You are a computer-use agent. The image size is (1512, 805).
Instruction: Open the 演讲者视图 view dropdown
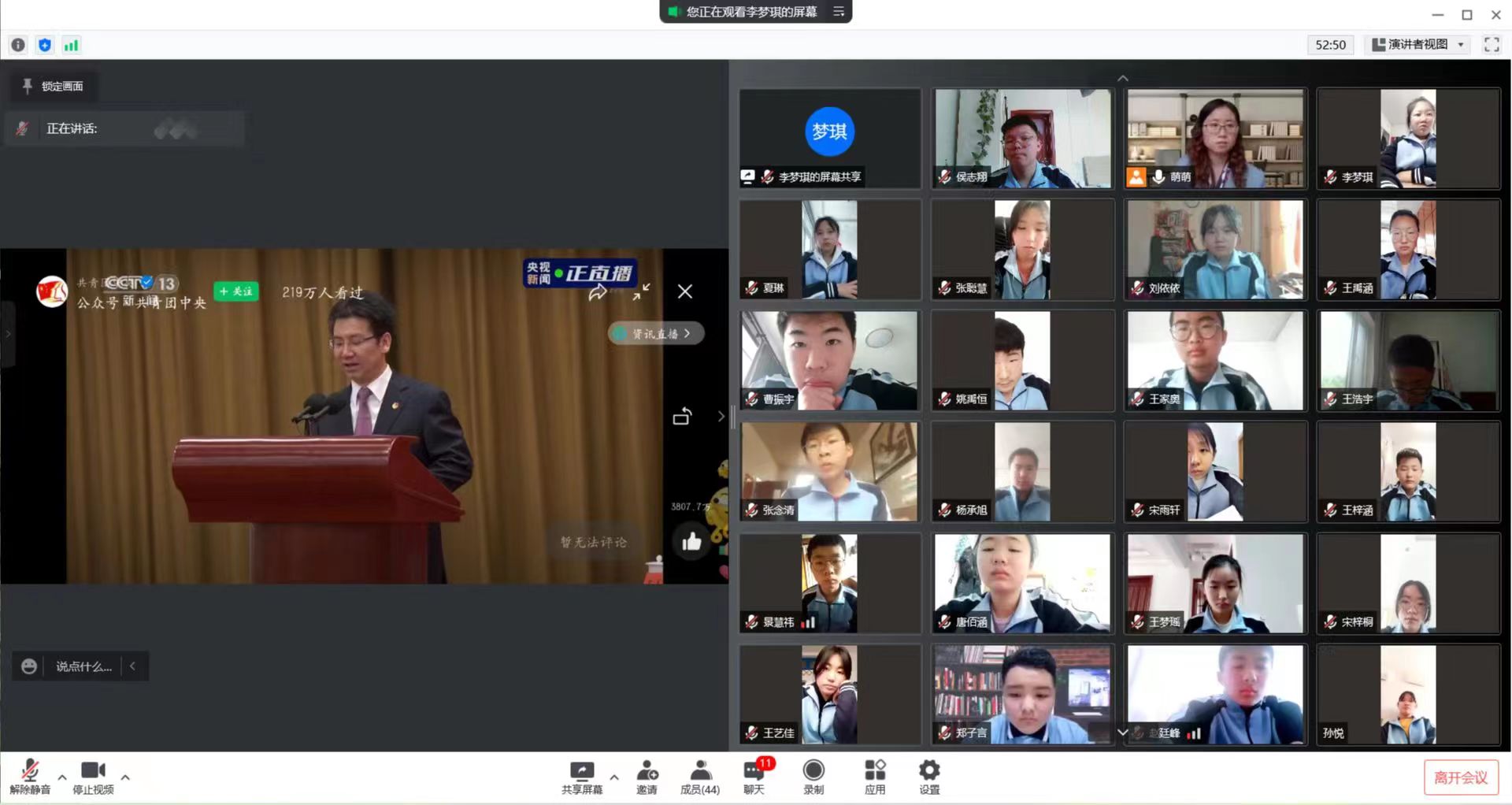[x=1418, y=45]
